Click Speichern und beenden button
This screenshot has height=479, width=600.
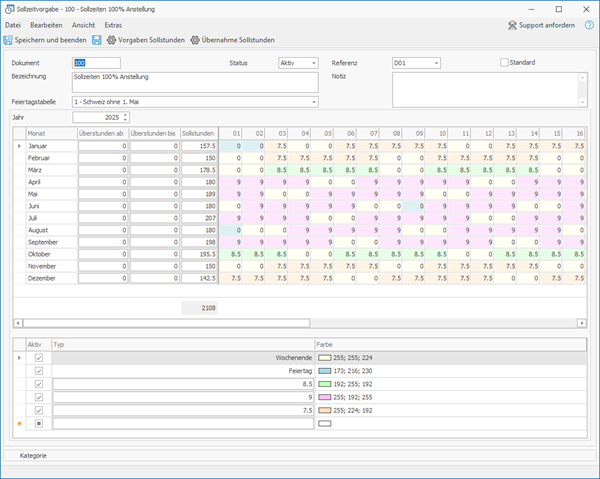[x=45, y=40]
